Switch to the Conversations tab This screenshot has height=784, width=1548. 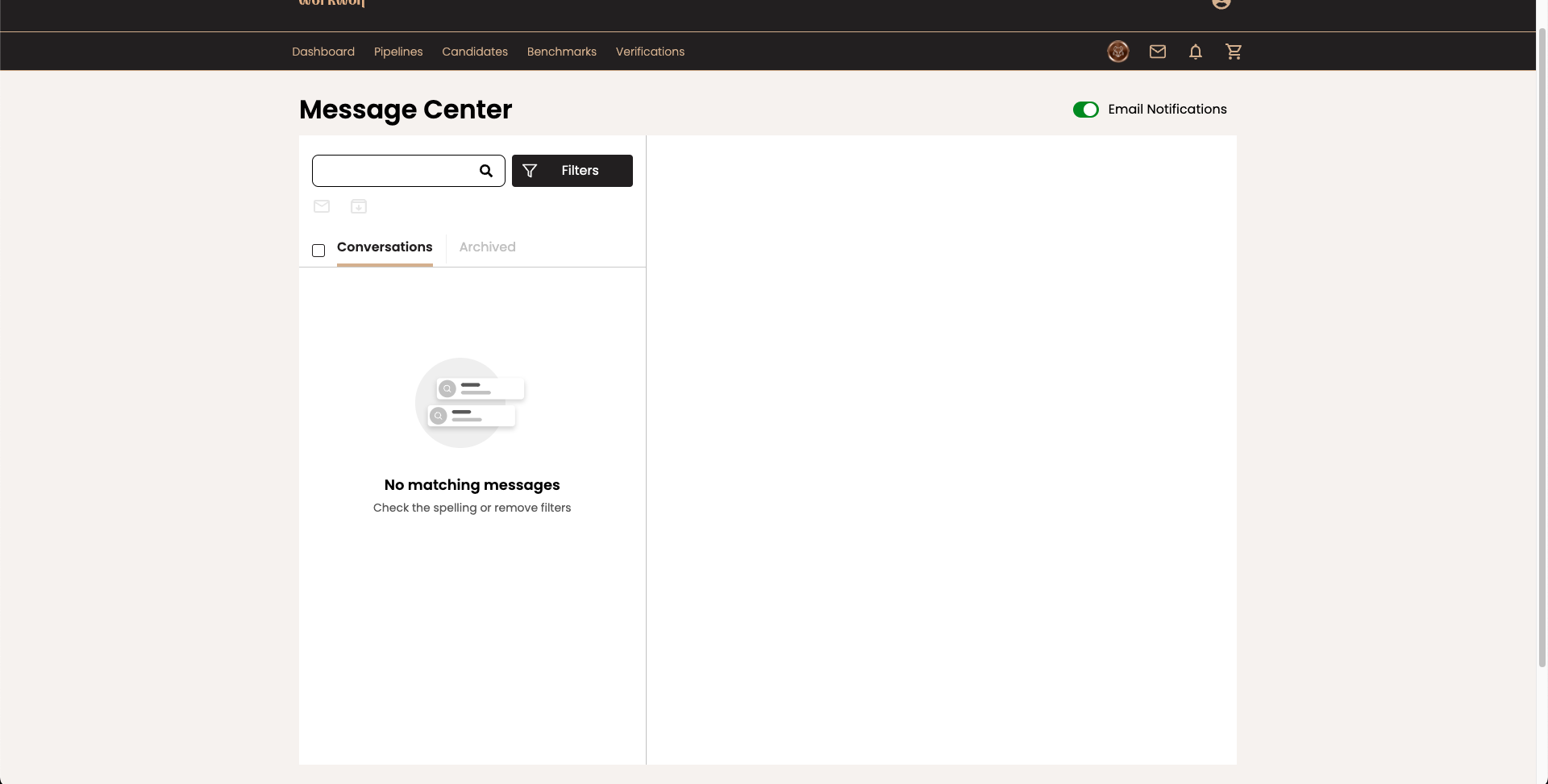(385, 247)
